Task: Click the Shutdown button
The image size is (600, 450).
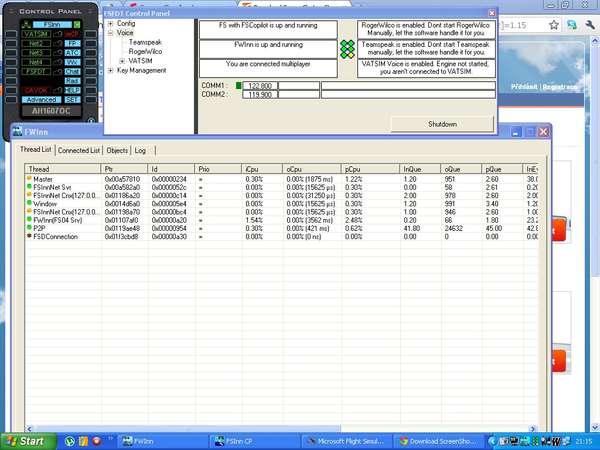Action: [x=442, y=124]
